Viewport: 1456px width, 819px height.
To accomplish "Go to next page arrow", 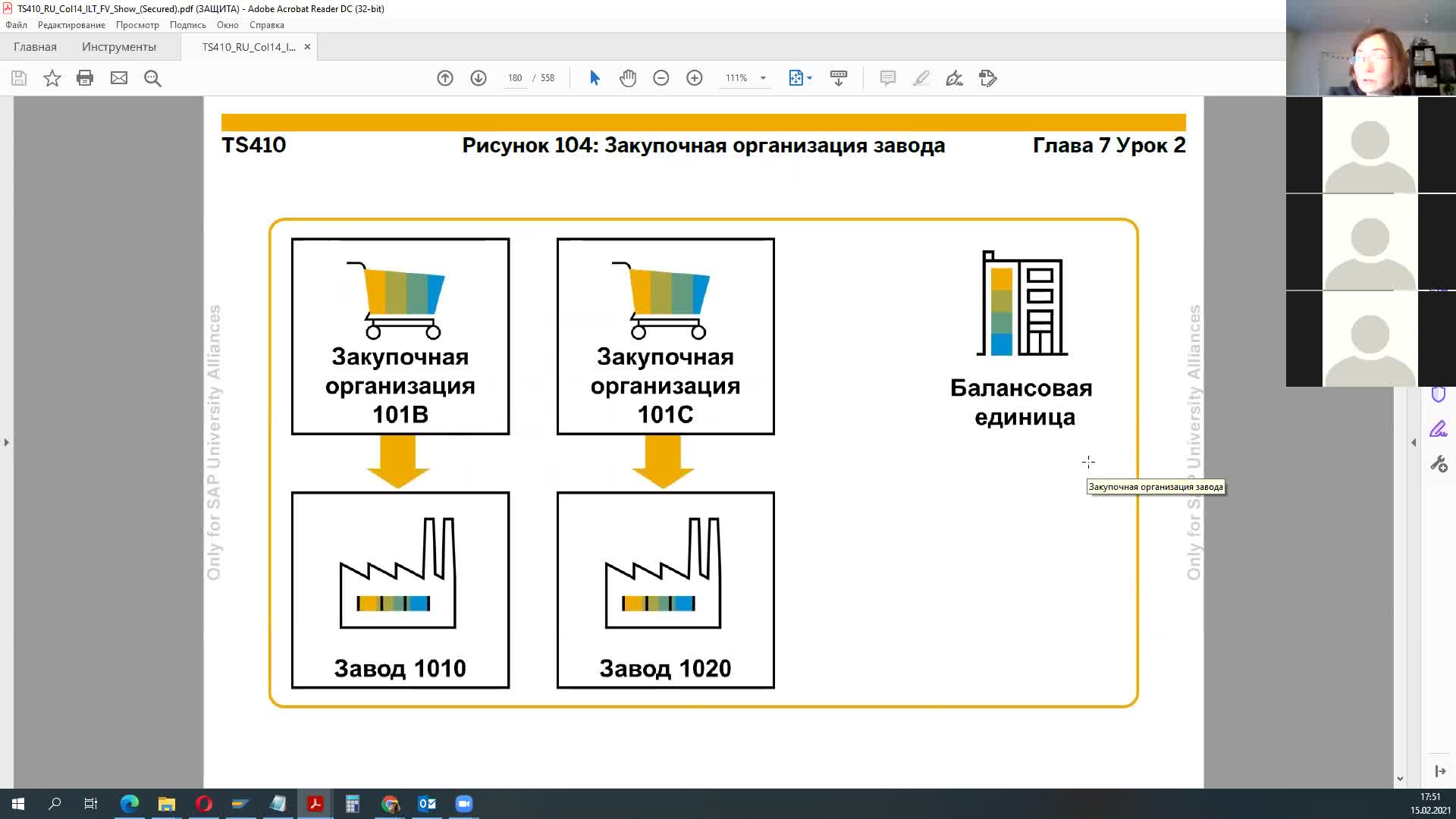I will point(479,78).
